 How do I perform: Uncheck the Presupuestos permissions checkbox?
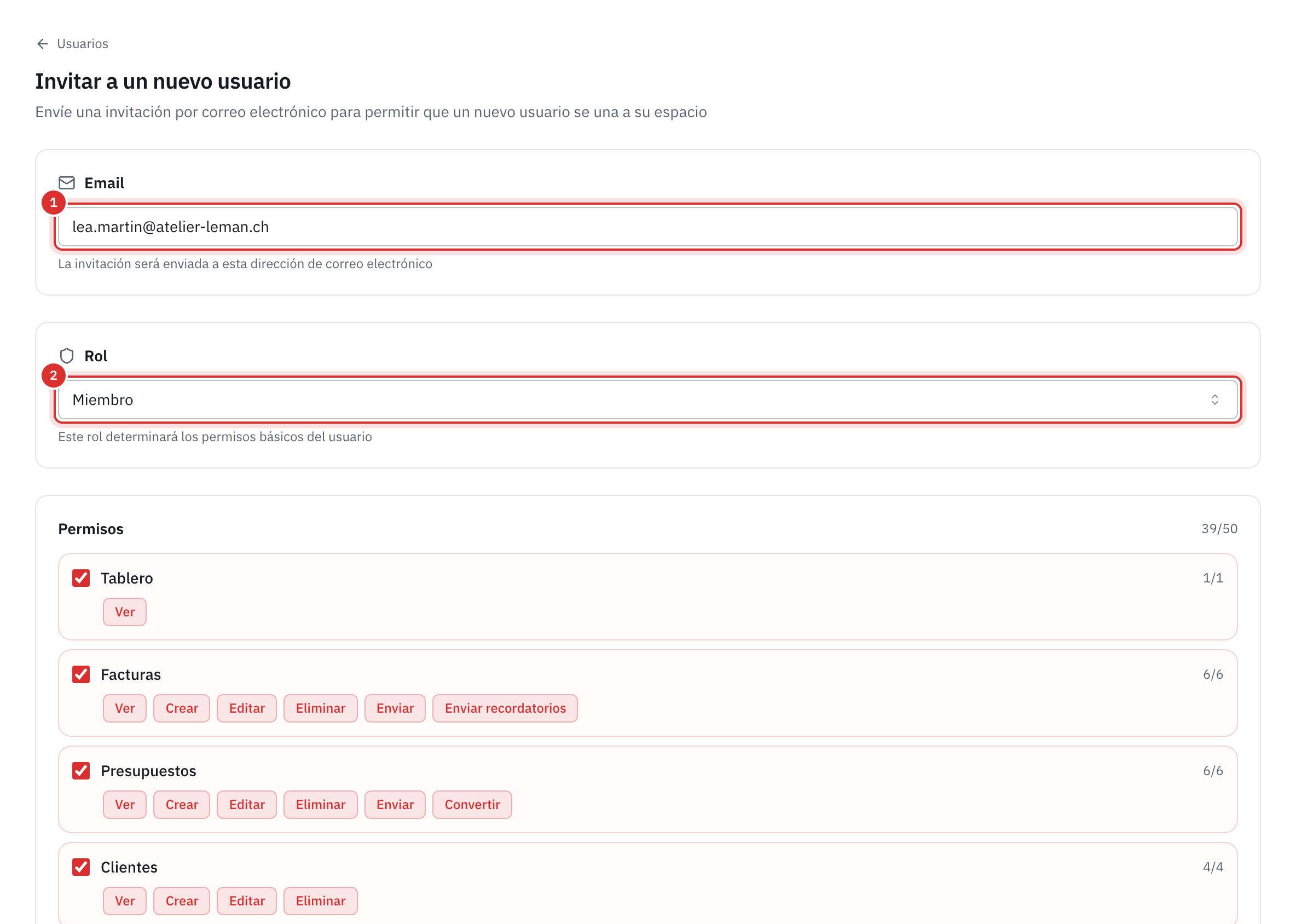81,770
